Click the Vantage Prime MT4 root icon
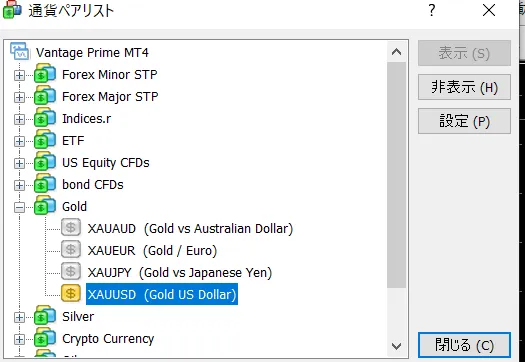Screen dimensions: 525x362 tap(19, 51)
